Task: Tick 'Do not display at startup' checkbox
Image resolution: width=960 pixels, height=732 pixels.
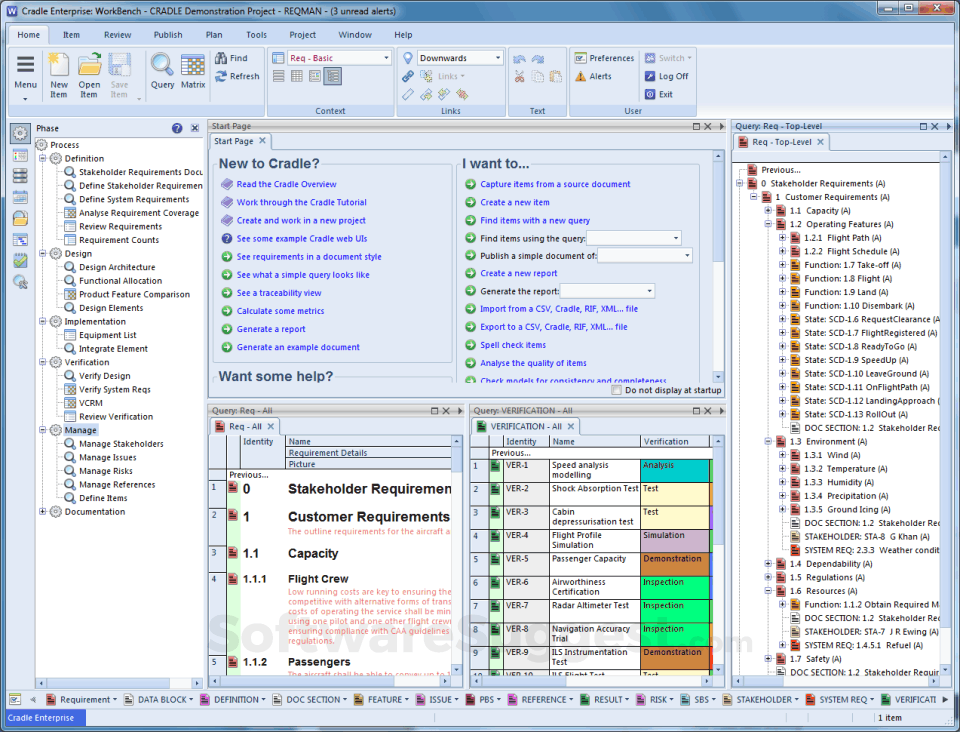Action: (x=616, y=390)
